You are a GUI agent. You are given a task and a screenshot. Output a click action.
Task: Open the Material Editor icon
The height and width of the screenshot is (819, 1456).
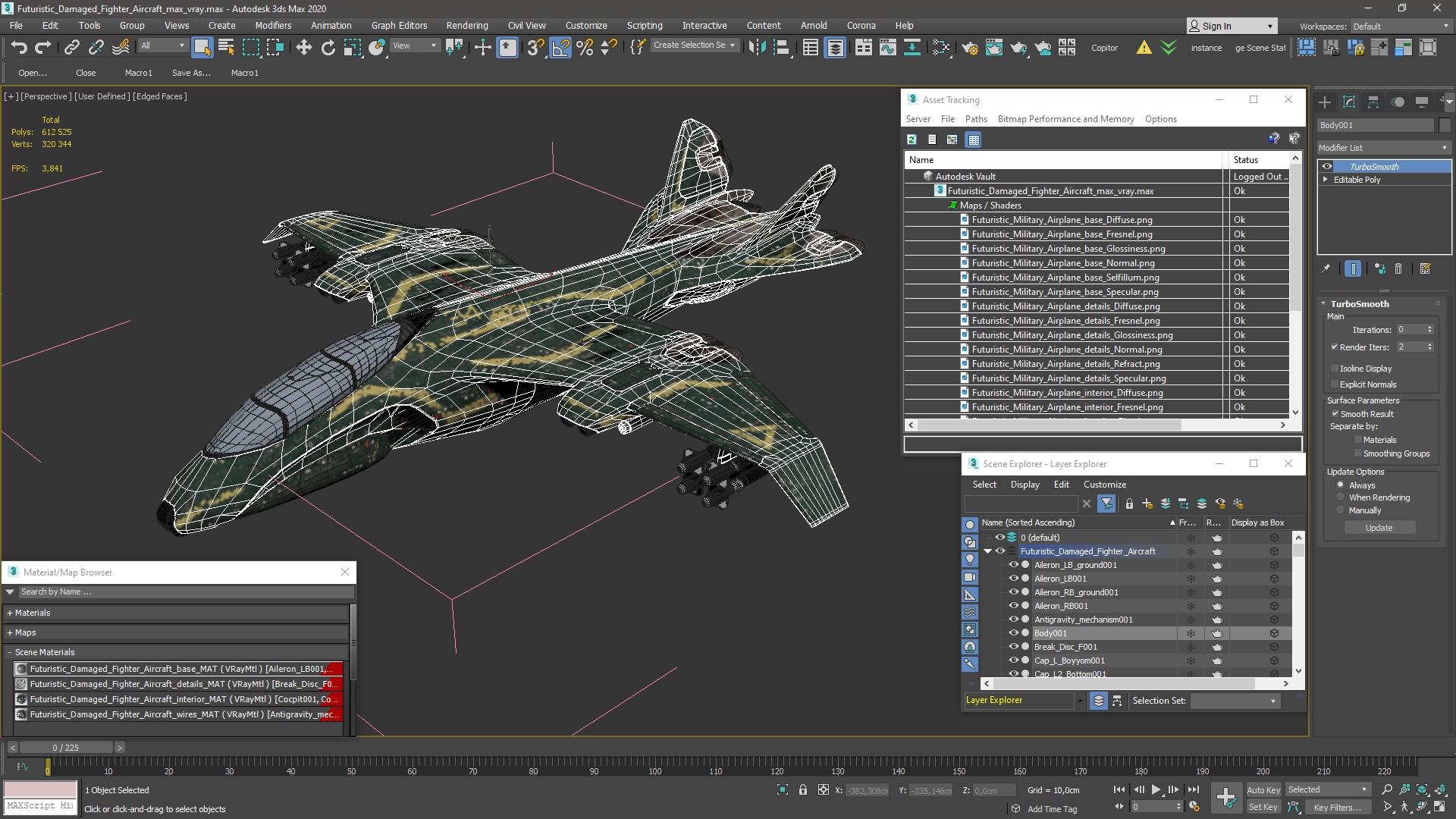pos(941,48)
